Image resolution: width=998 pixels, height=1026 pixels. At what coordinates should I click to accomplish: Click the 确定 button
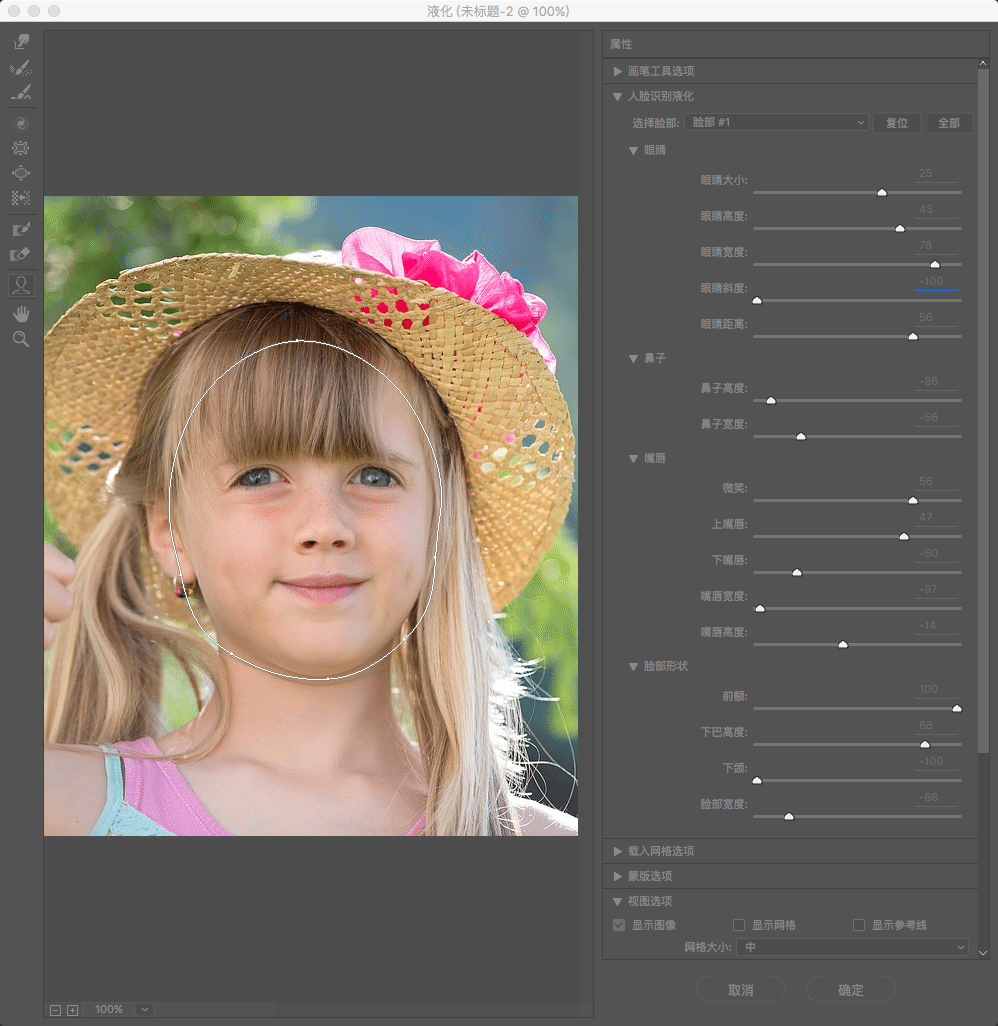[850, 990]
